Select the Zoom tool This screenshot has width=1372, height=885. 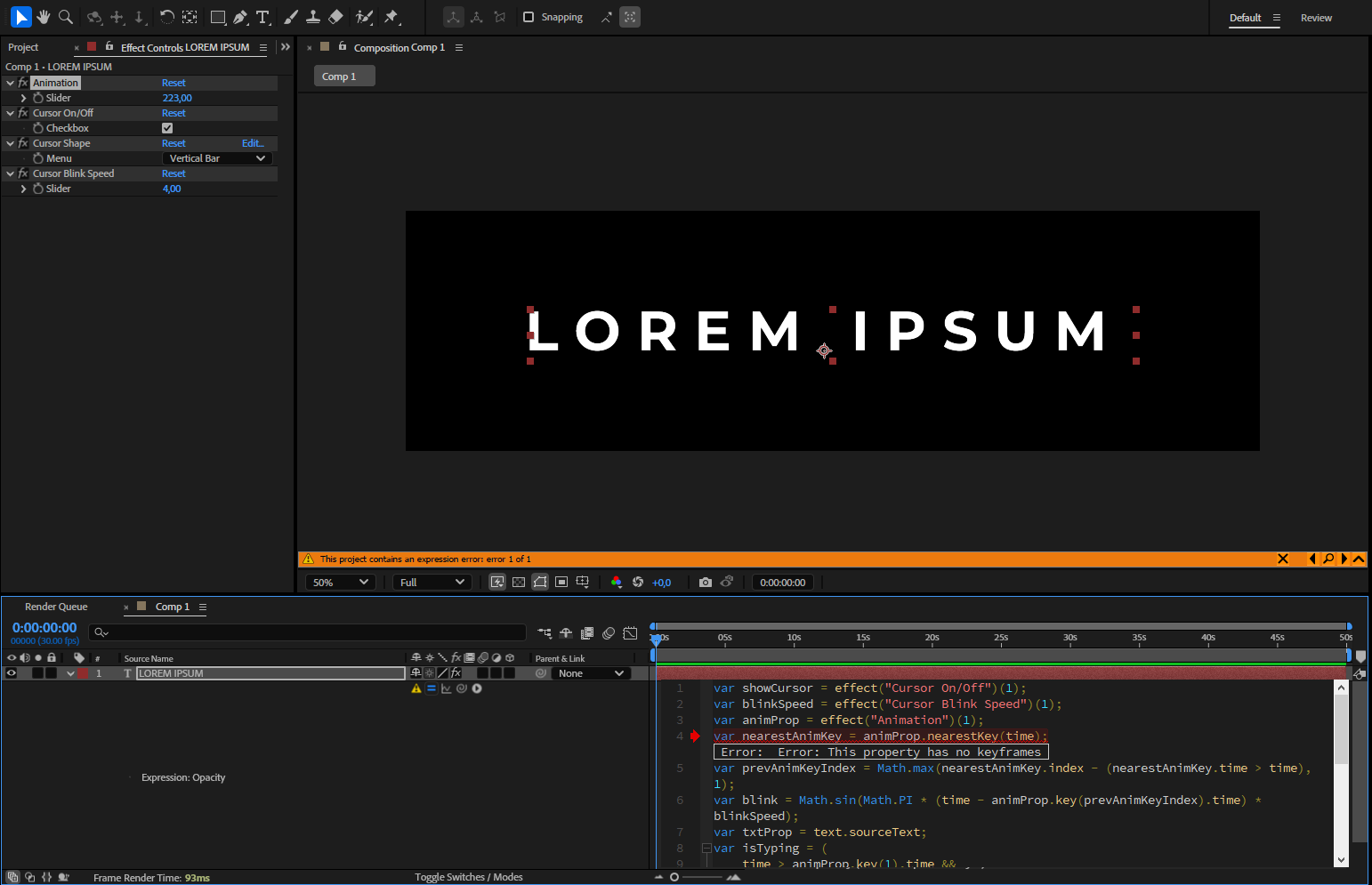(66, 17)
